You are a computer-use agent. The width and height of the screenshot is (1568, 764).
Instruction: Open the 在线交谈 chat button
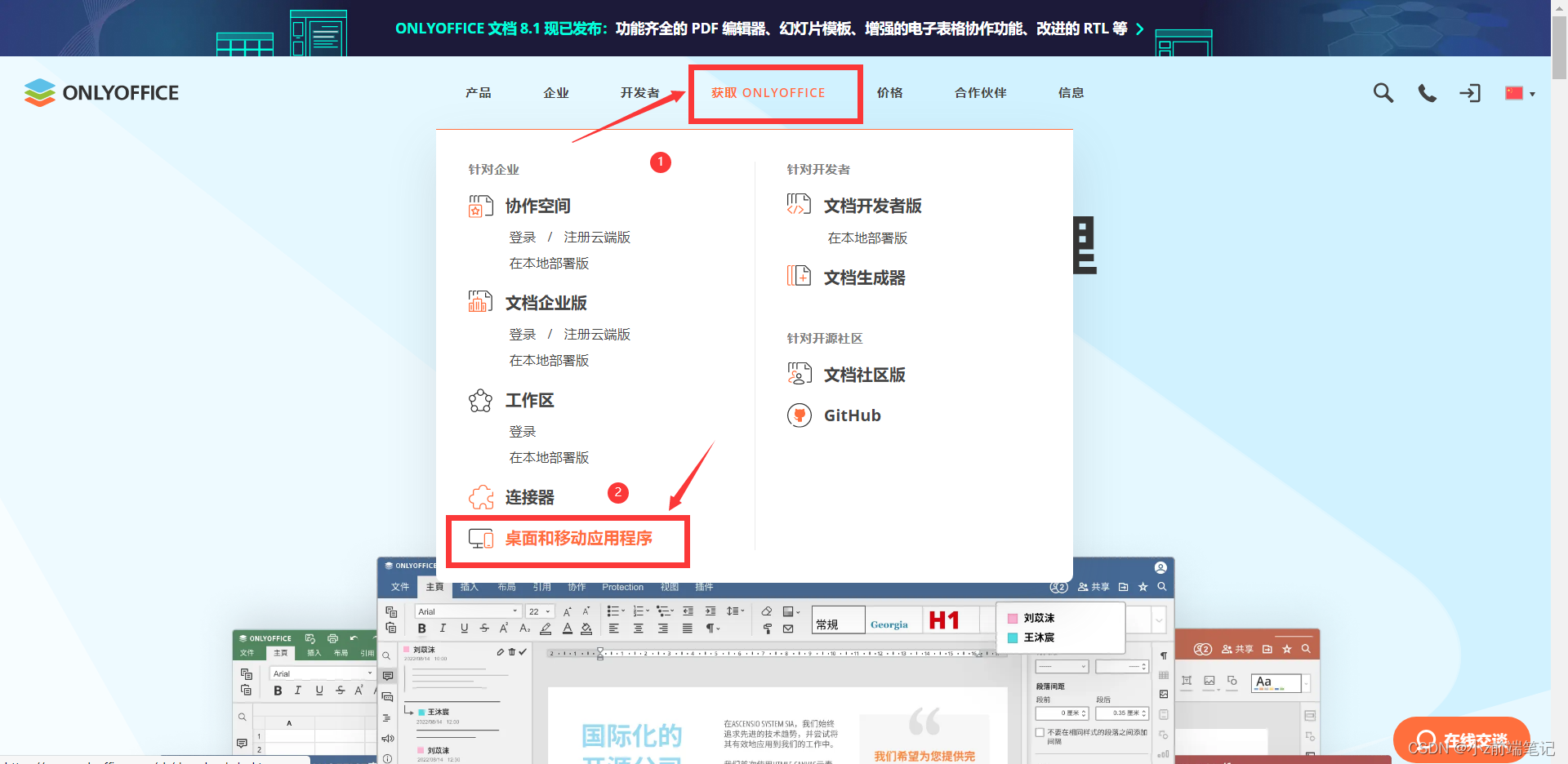click(x=1462, y=740)
